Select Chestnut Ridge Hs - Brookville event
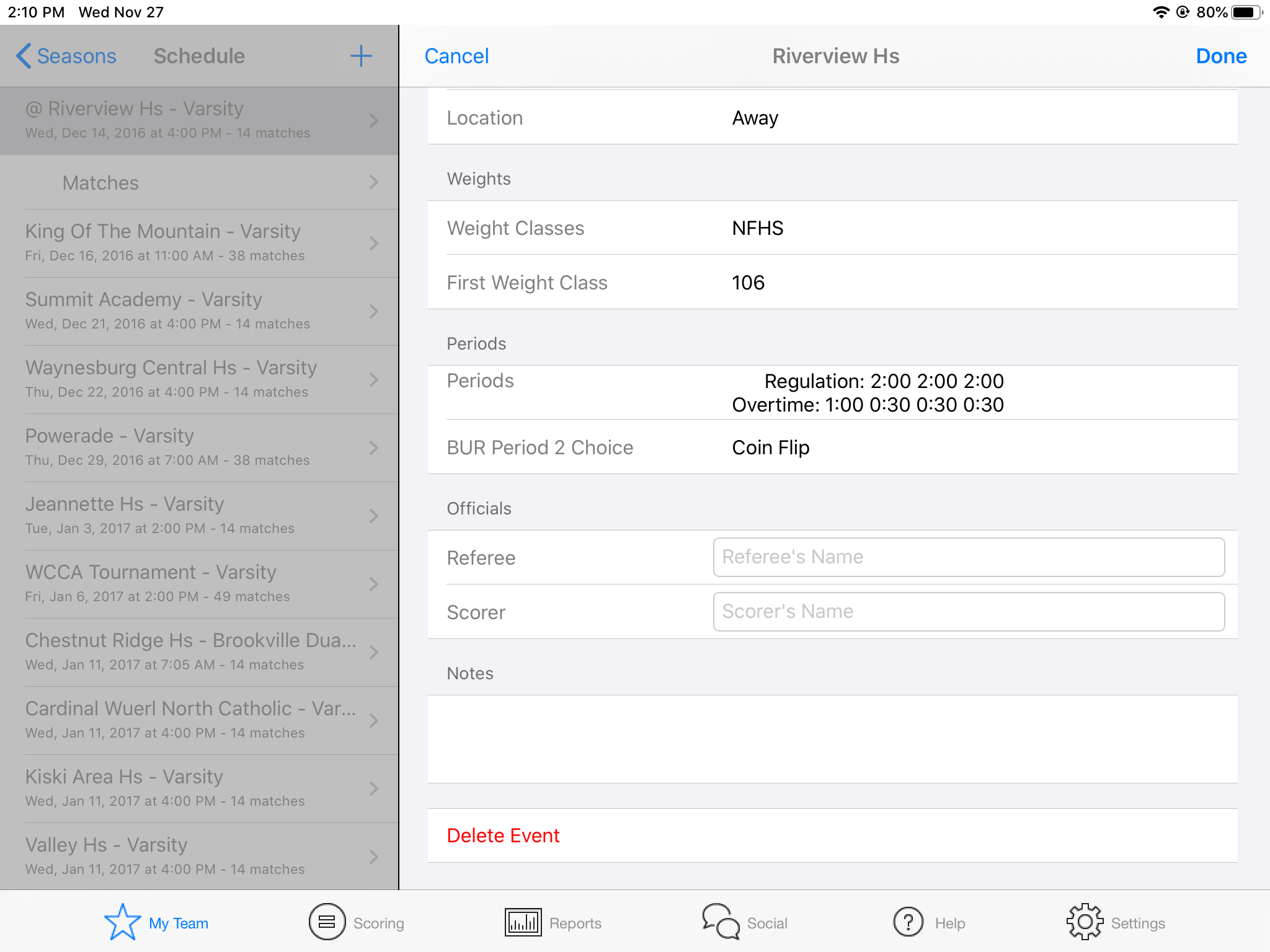1270x952 pixels. [199, 652]
